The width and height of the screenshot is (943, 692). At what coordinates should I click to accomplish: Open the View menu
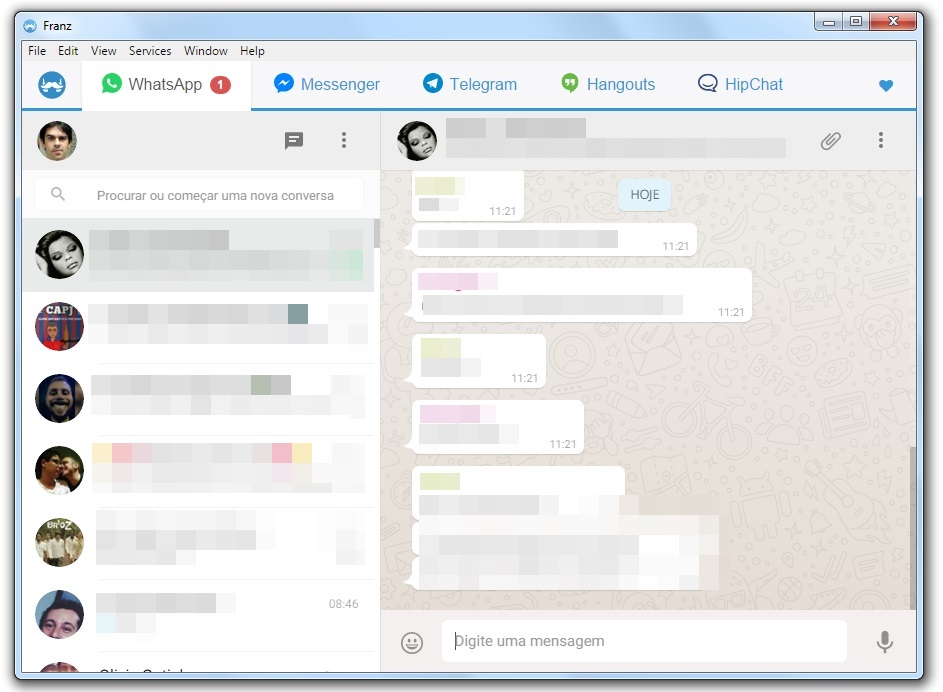[103, 51]
